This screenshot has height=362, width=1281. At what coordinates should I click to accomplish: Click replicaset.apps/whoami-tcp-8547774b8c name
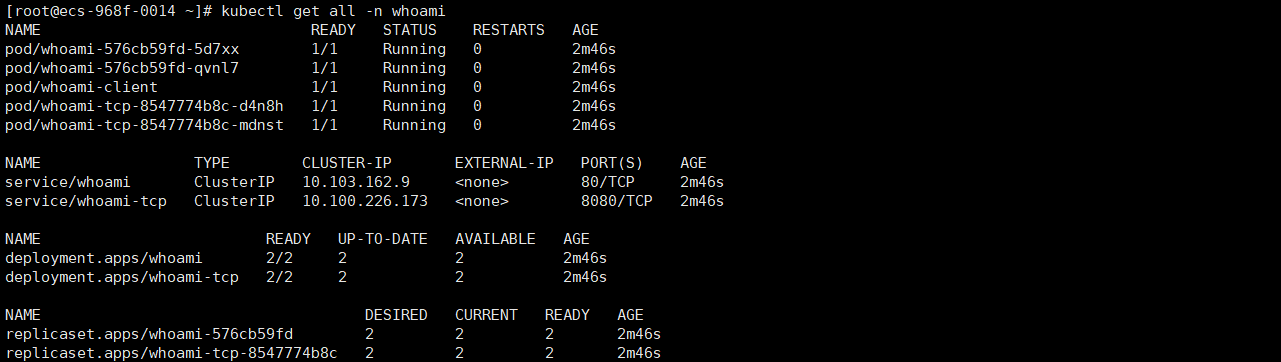pyautogui.click(x=171, y=353)
